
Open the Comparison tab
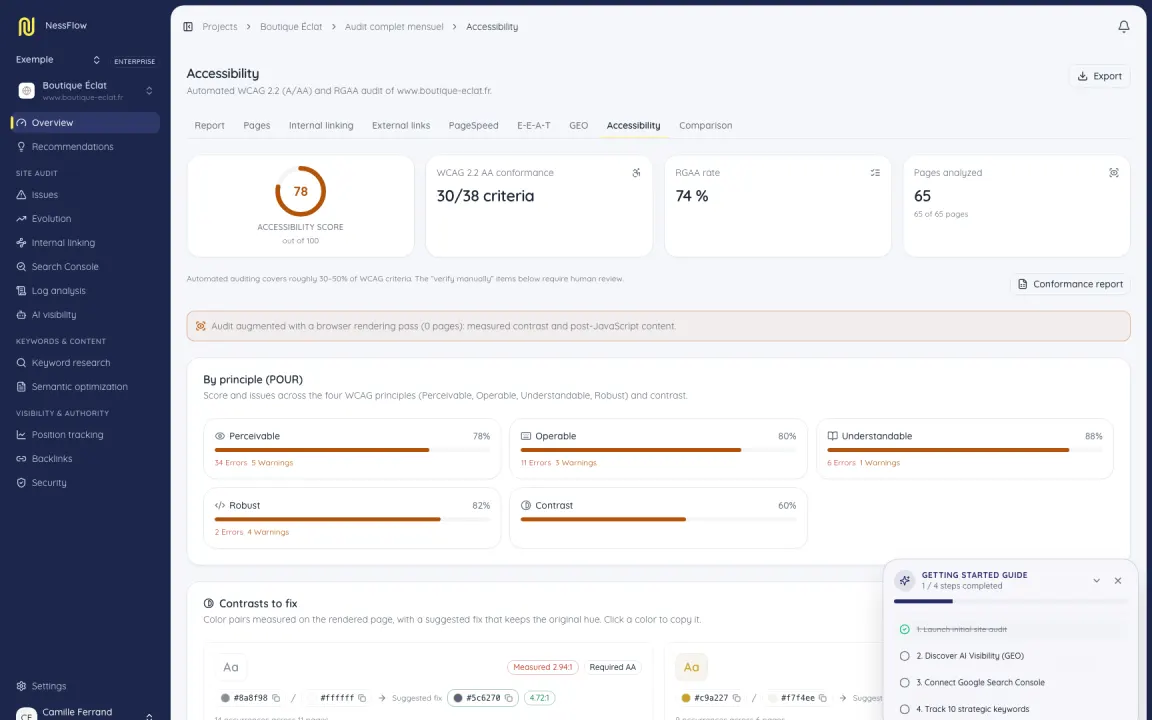coord(705,126)
